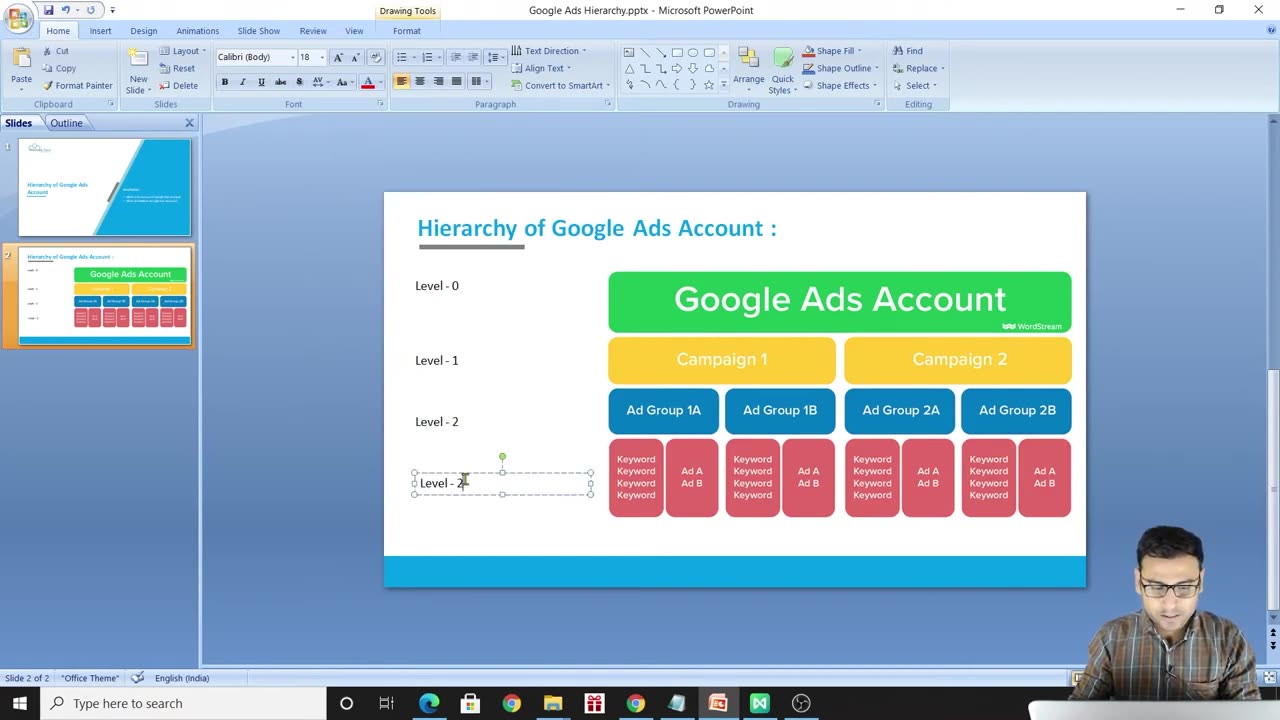Screen dimensions: 1280x720
Task: Pick the 5-point Star shape
Action: pos(709,85)
